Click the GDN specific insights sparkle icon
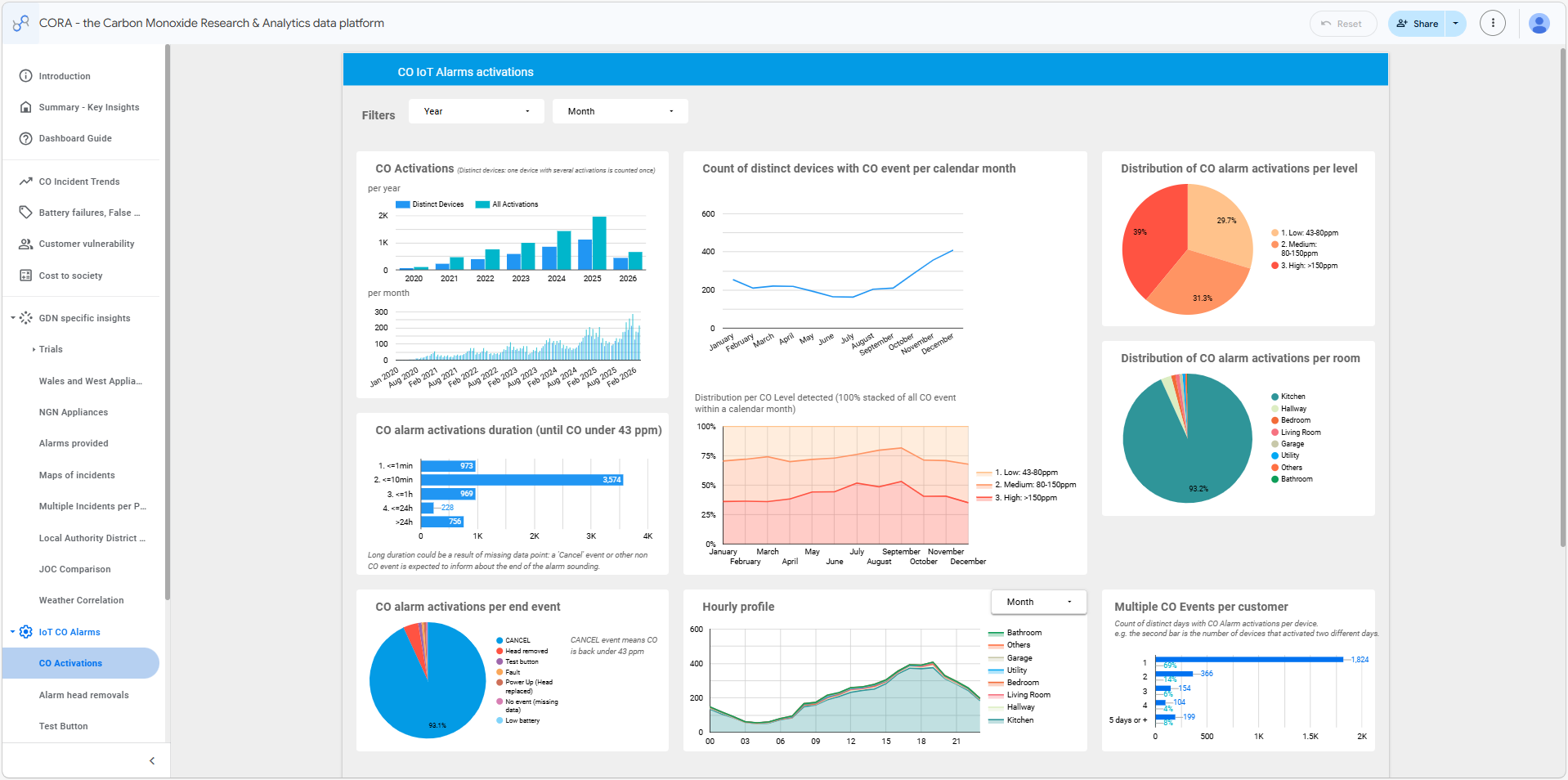This screenshot has height=780, width=1568. click(x=26, y=318)
